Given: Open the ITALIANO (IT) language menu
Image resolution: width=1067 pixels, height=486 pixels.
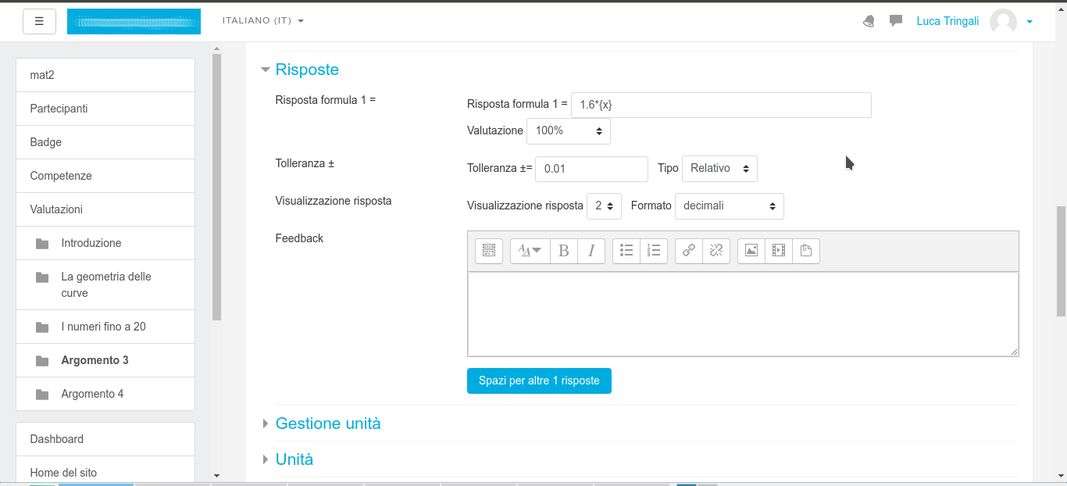Looking at the screenshot, I should pyautogui.click(x=263, y=20).
